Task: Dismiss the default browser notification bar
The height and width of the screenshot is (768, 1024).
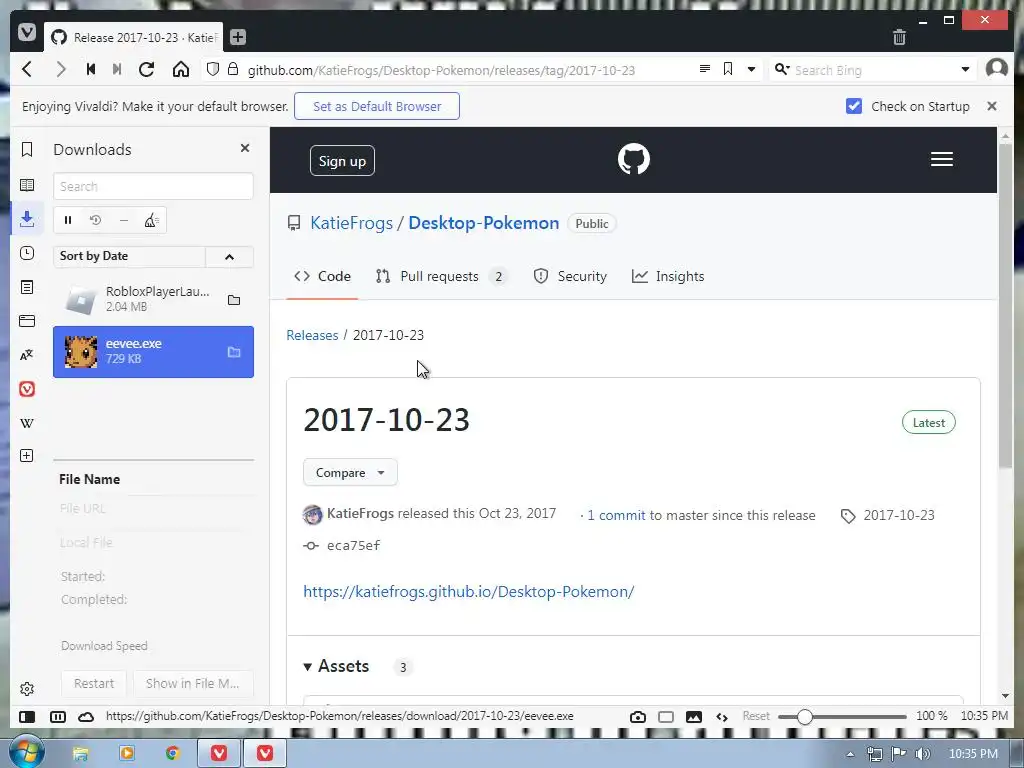Action: (991, 106)
